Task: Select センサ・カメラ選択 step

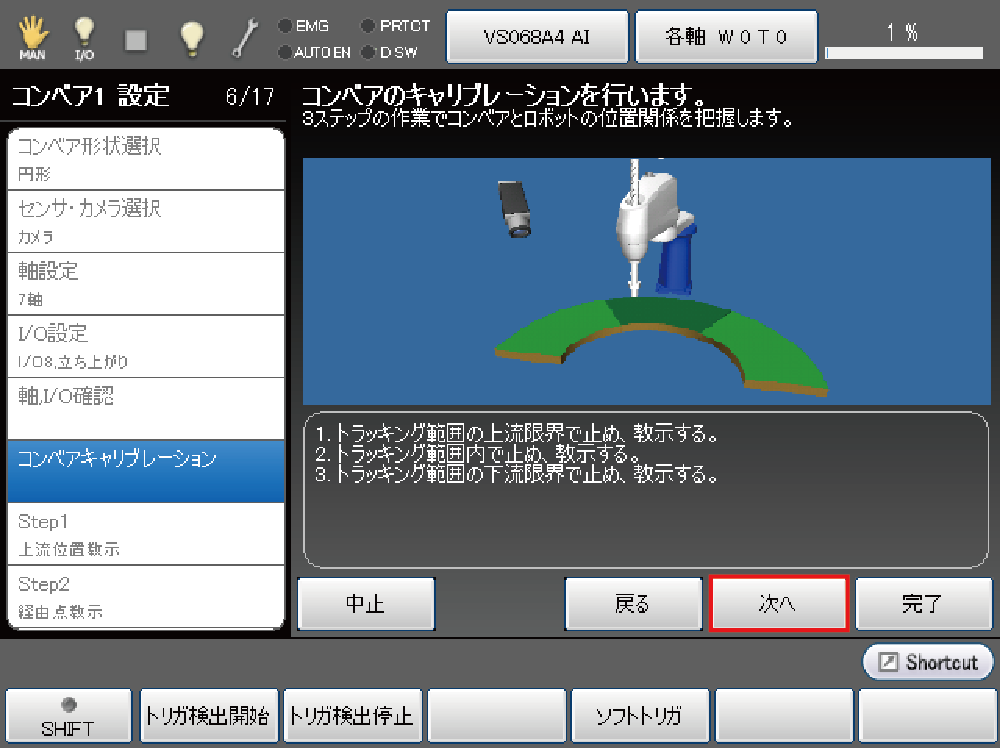Action: (146, 221)
